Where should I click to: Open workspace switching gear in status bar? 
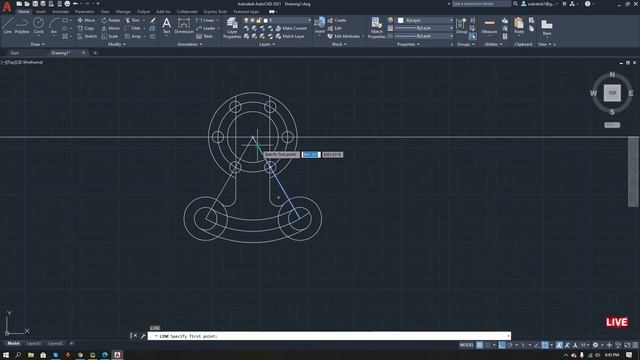pyautogui.click(x=596, y=345)
